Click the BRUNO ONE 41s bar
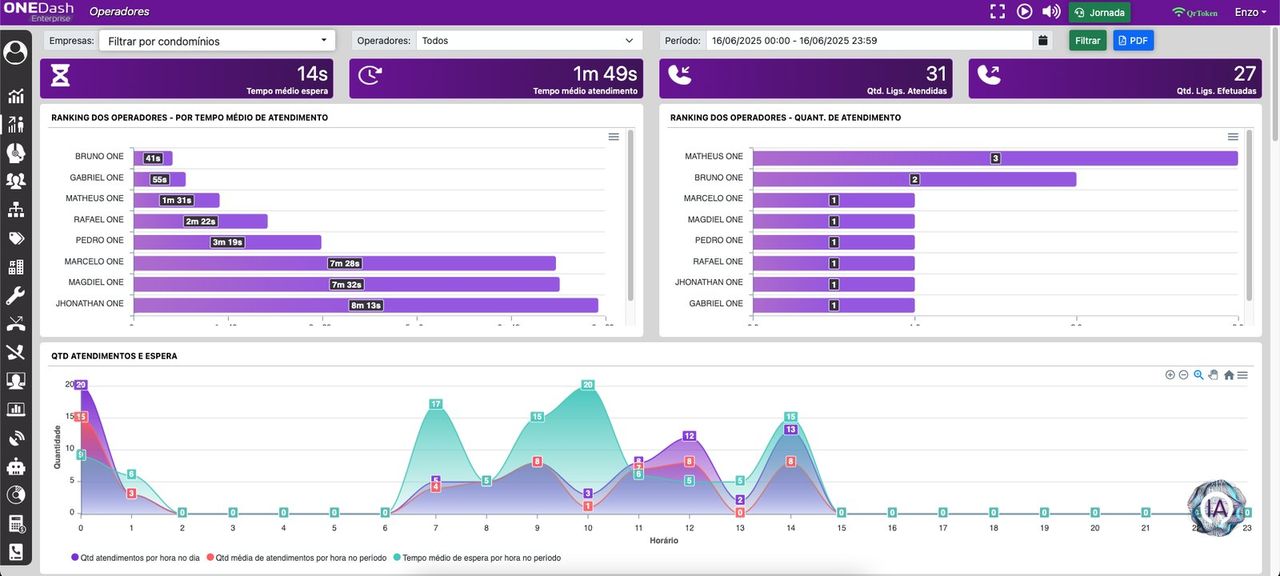The width and height of the screenshot is (1280, 576). click(x=152, y=158)
